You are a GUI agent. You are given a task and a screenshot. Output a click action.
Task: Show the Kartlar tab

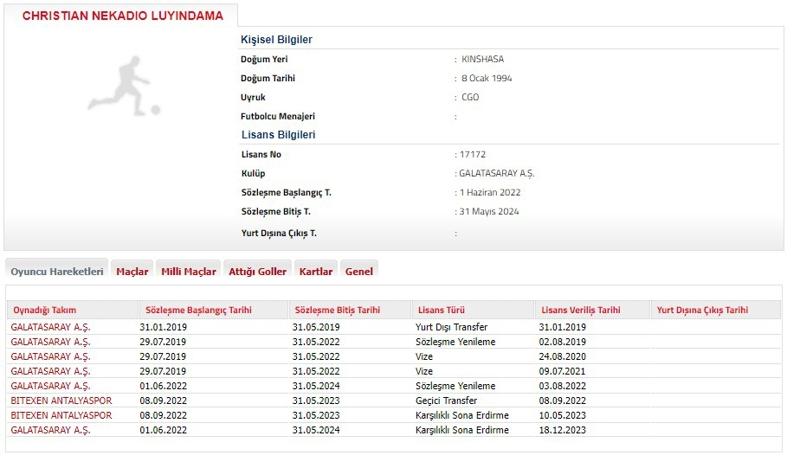coord(316,271)
